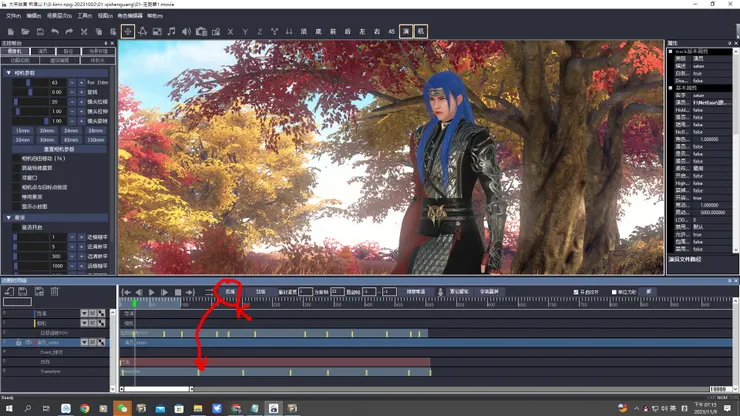Set lens to 50mm preset

[47, 140]
